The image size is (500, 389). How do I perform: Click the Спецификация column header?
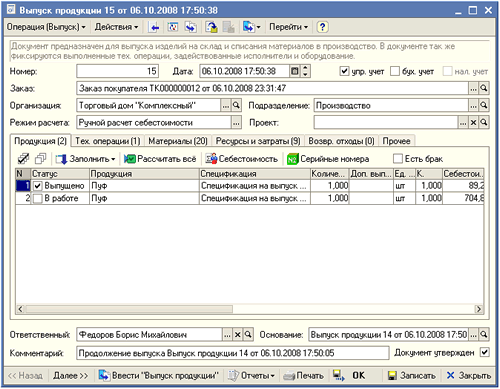(x=255, y=174)
